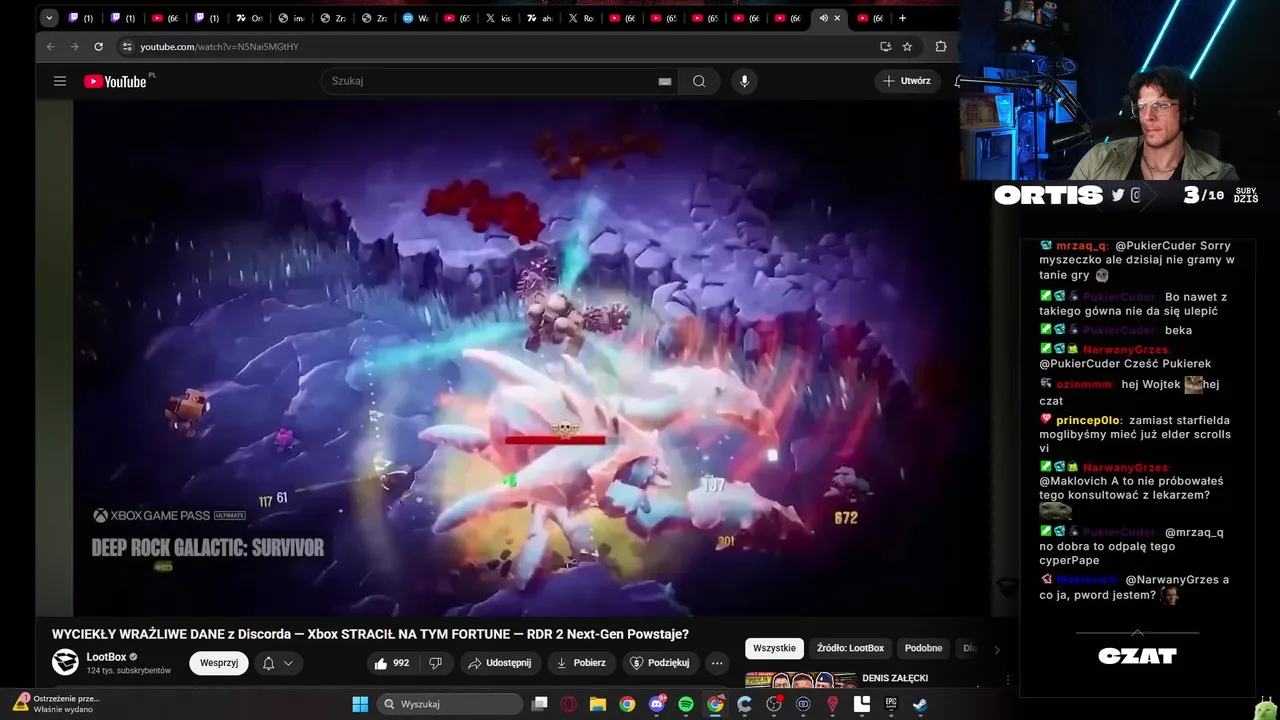Select the Wszystkie filter chip
This screenshot has height=720, width=1280.
tap(774, 648)
